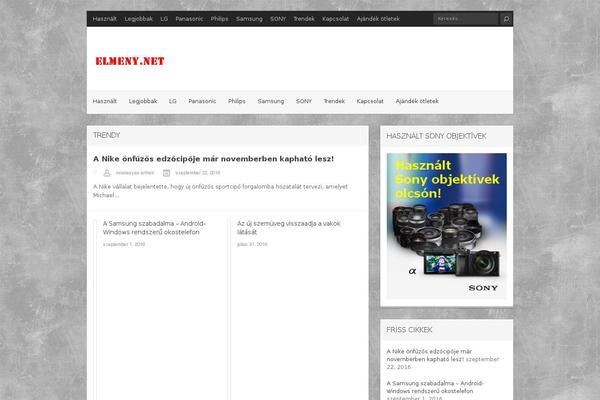The image size is (600, 400).
Task: Click the szeptember 1, 2016 date under Samsung article
Action: [124, 244]
